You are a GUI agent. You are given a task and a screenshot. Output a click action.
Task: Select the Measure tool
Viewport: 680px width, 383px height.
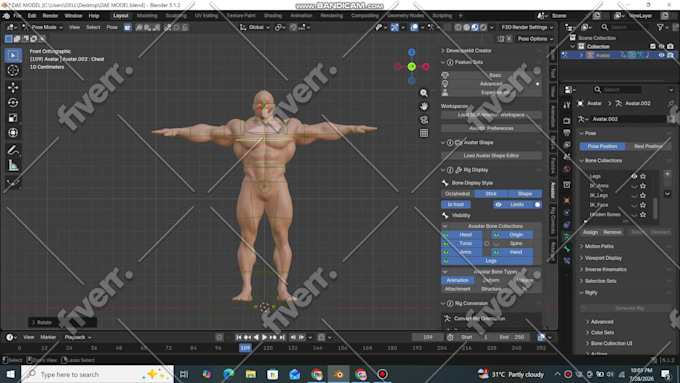point(13,165)
